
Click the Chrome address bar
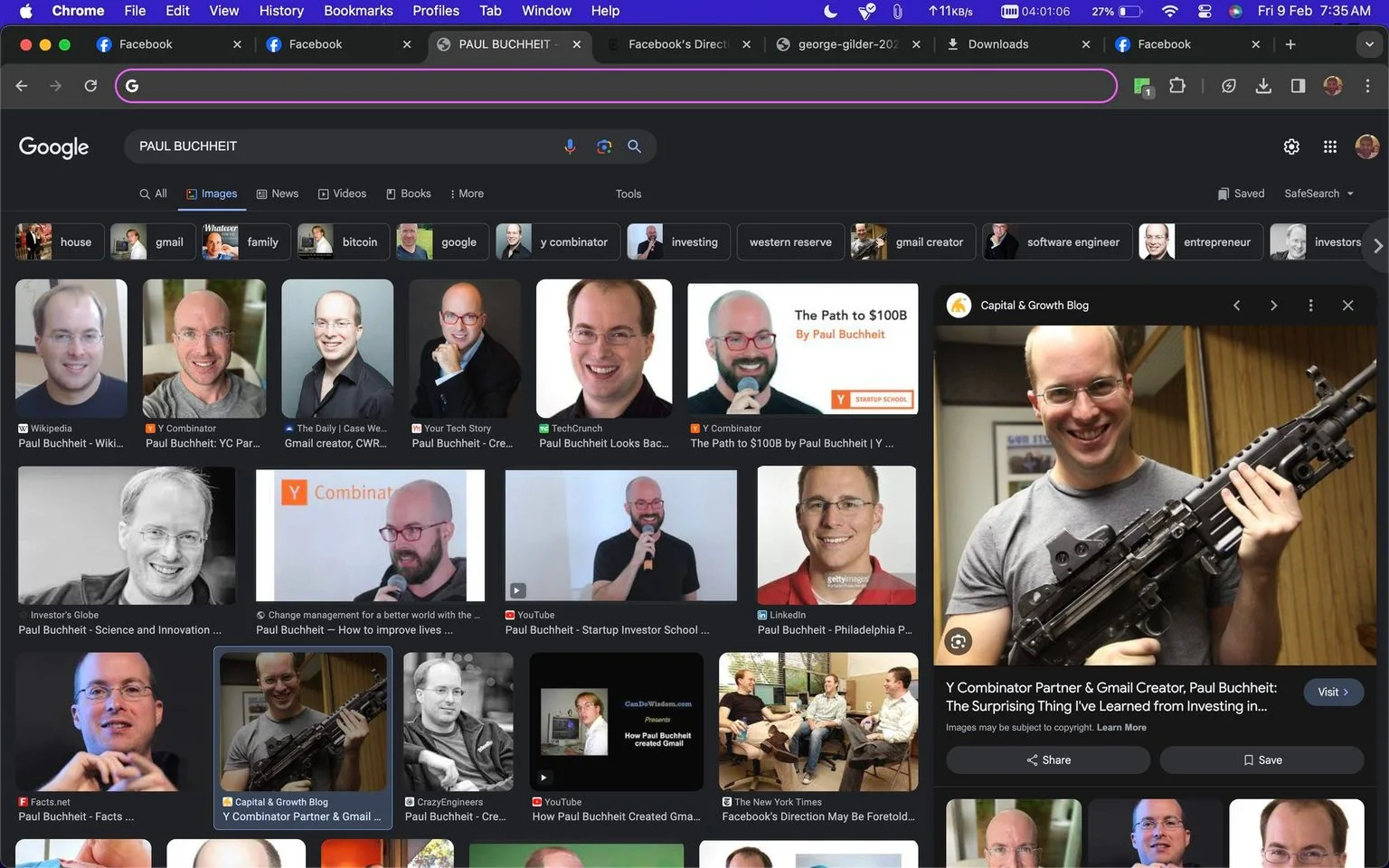(617, 86)
